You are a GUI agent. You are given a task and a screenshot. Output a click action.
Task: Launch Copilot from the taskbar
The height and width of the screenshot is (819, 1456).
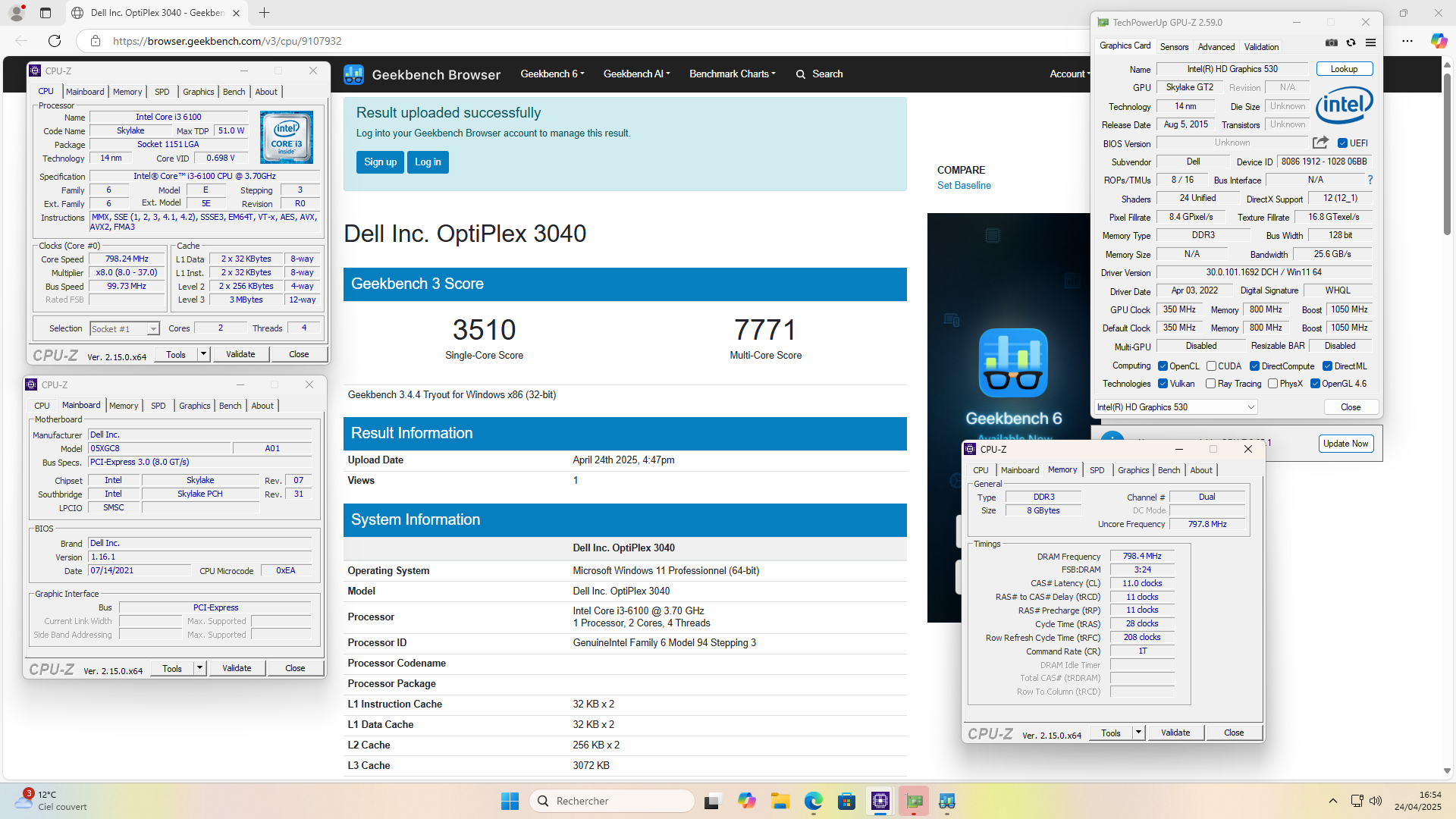tap(746, 801)
